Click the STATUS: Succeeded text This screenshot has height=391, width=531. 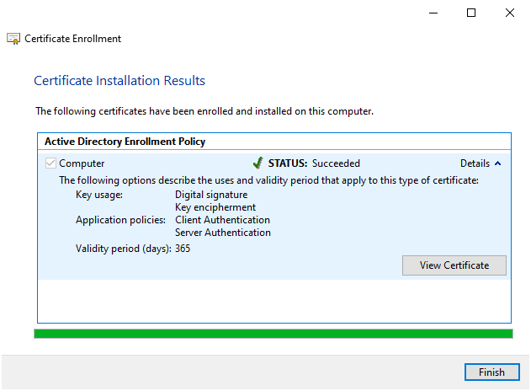tap(314, 164)
